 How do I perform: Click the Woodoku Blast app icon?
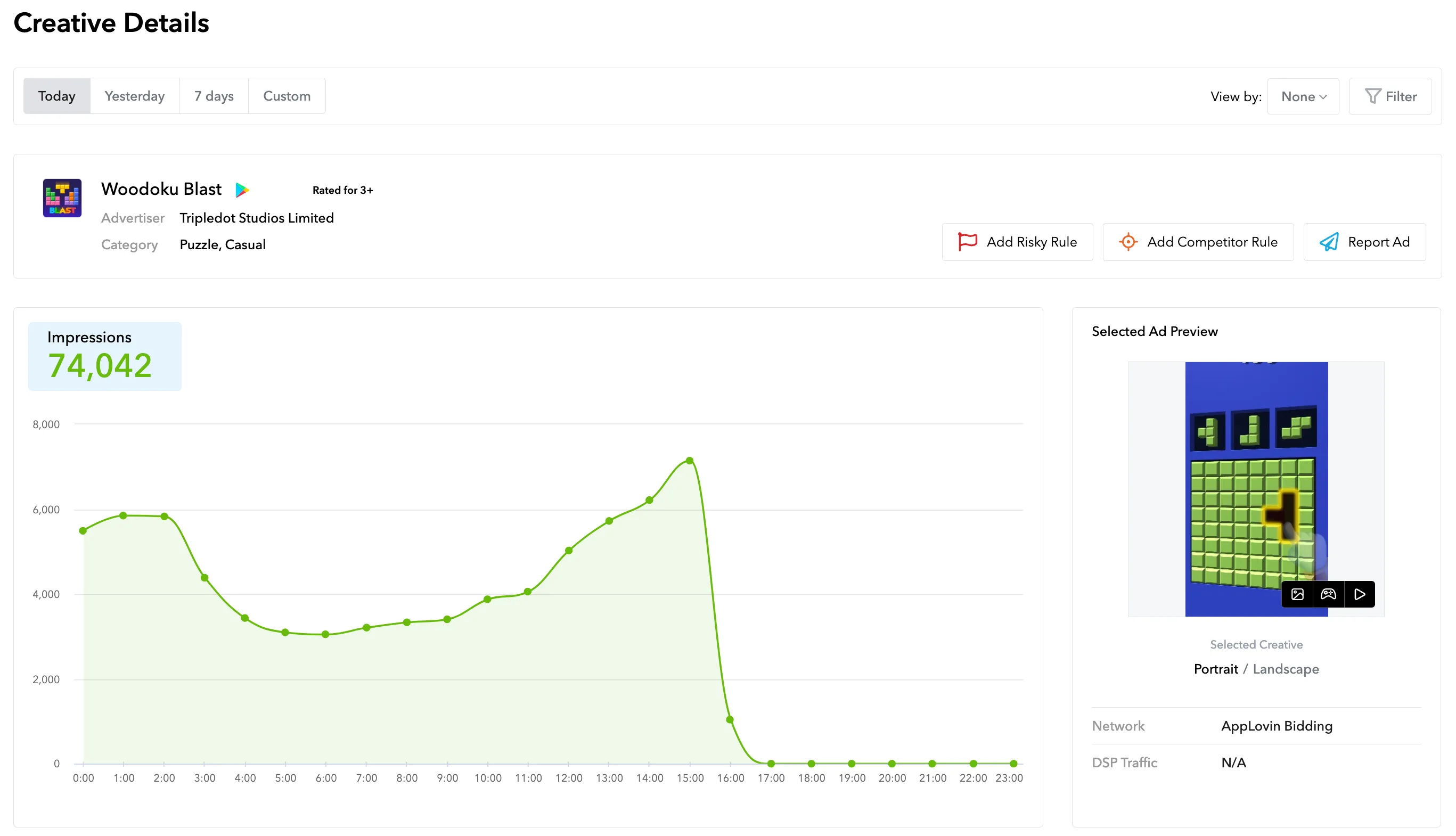point(62,198)
